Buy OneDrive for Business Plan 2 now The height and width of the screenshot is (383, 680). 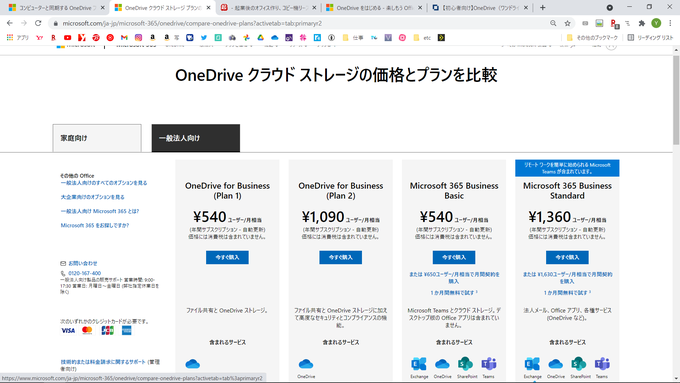(x=340, y=257)
